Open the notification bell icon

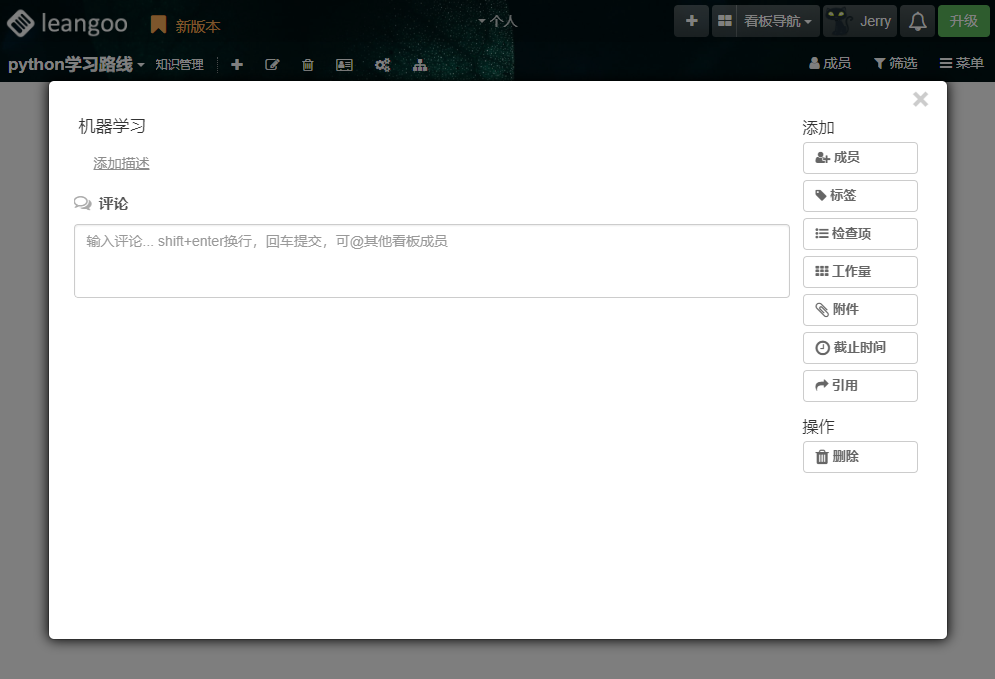[917, 21]
